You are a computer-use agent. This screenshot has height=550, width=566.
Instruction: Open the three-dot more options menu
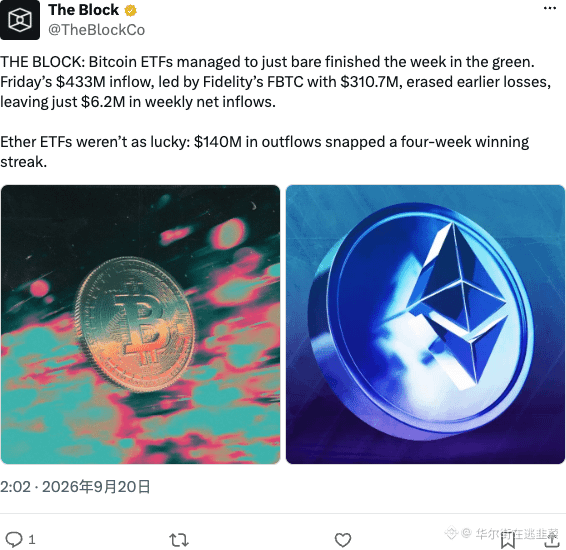pyautogui.click(x=549, y=8)
